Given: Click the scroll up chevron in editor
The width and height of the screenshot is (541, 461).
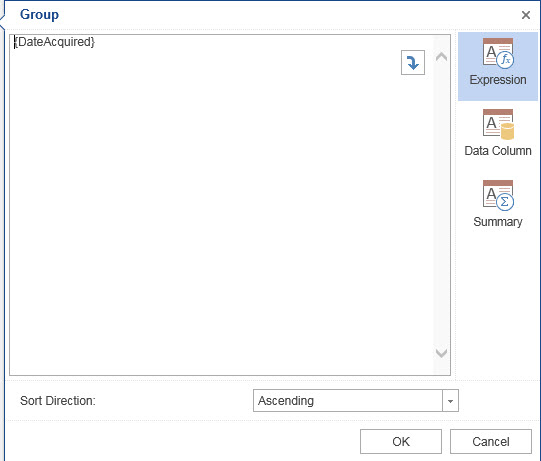Looking at the screenshot, I should [x=441, y=57].
